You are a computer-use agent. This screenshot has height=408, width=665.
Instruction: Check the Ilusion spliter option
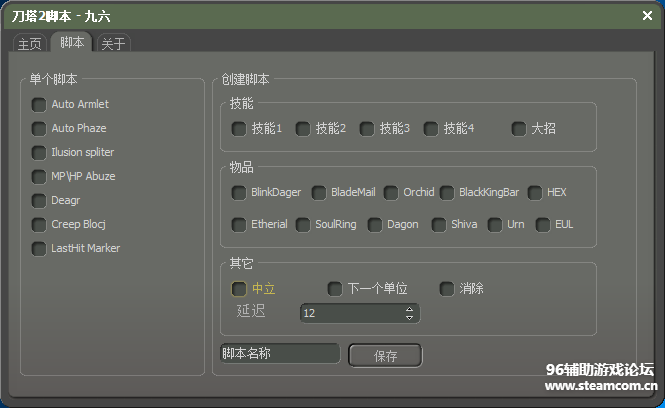(39, 152)
